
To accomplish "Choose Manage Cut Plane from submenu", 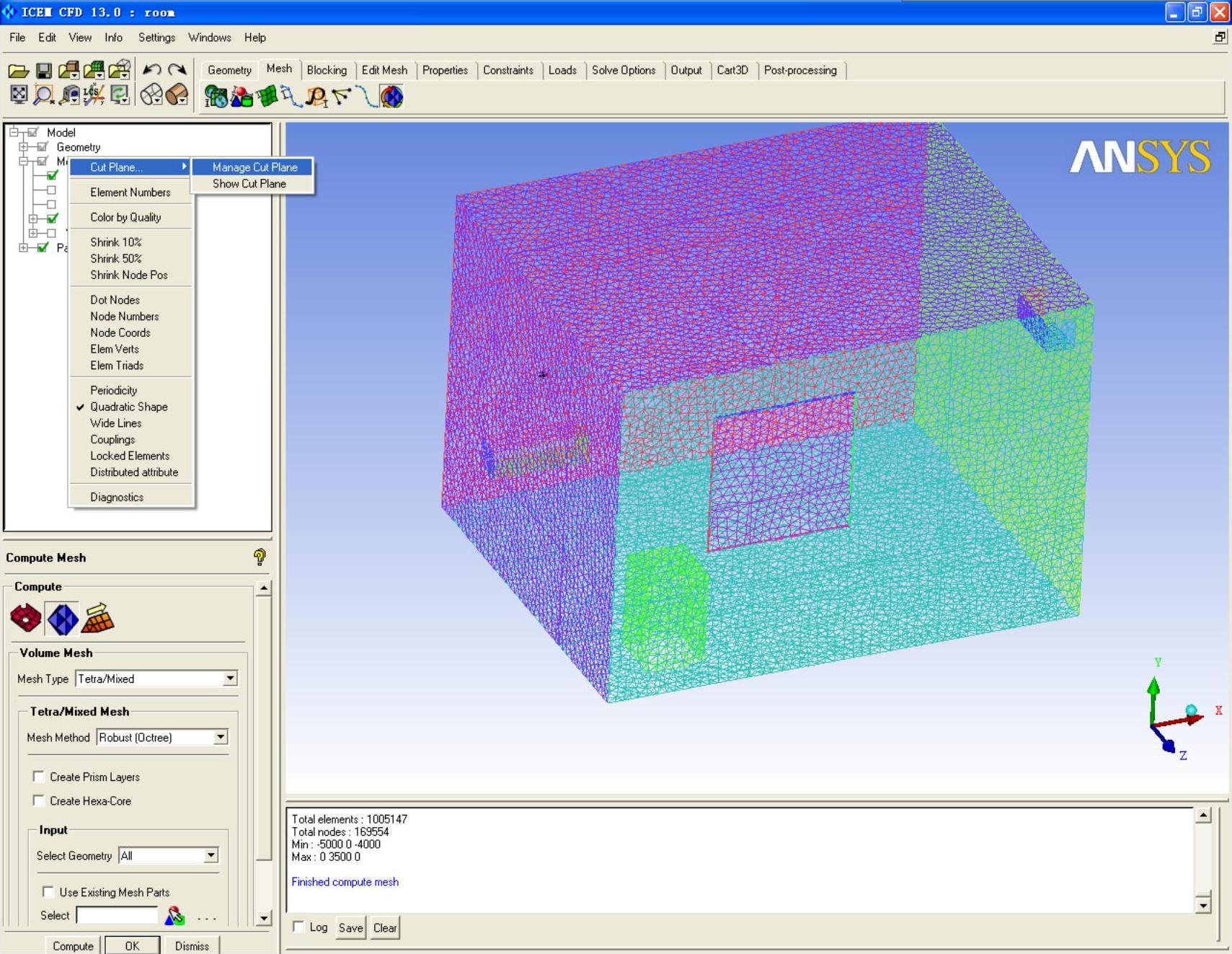I will coord(254,167).
